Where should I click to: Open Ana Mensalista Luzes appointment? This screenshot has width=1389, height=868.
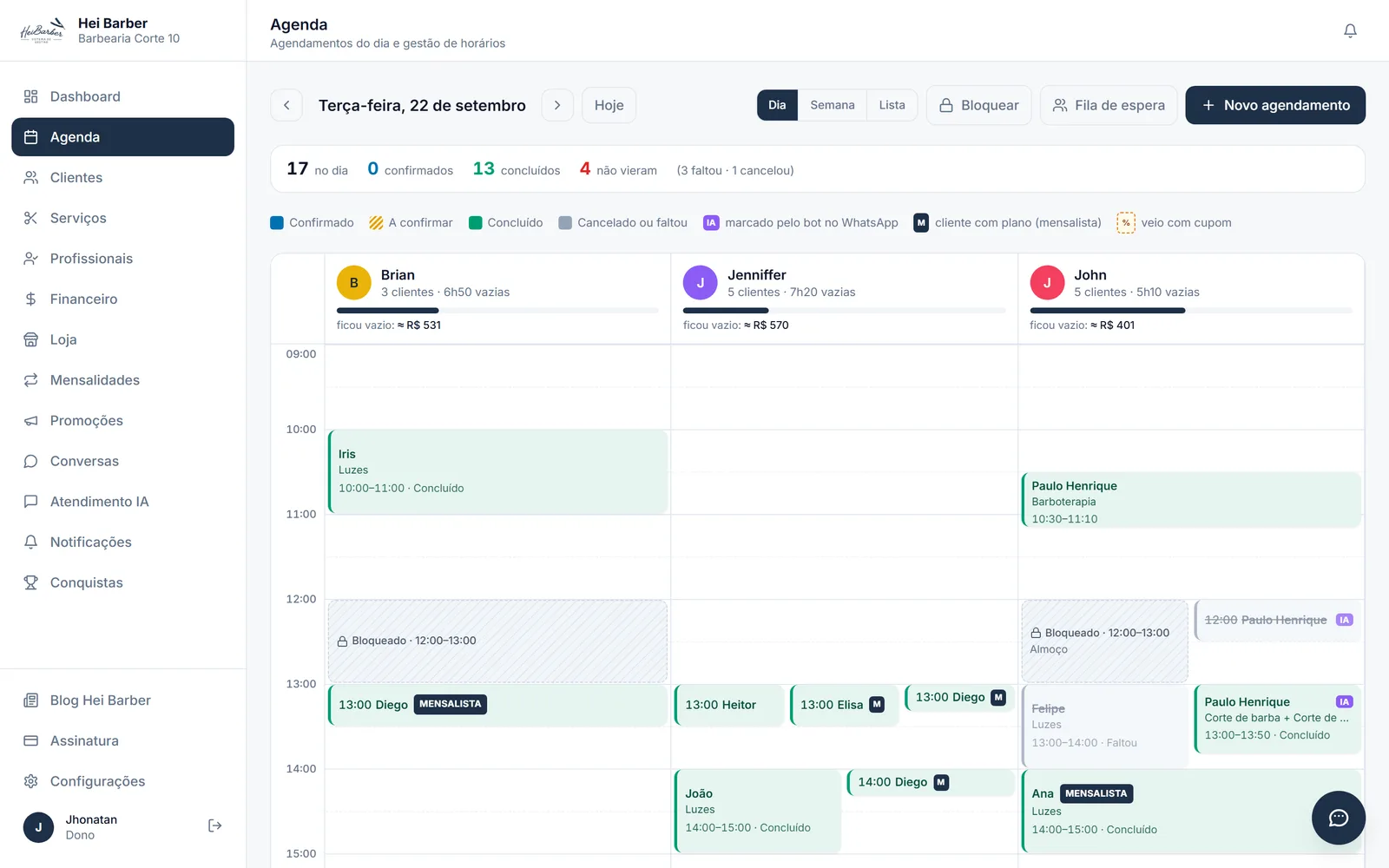coord(1190,811)
